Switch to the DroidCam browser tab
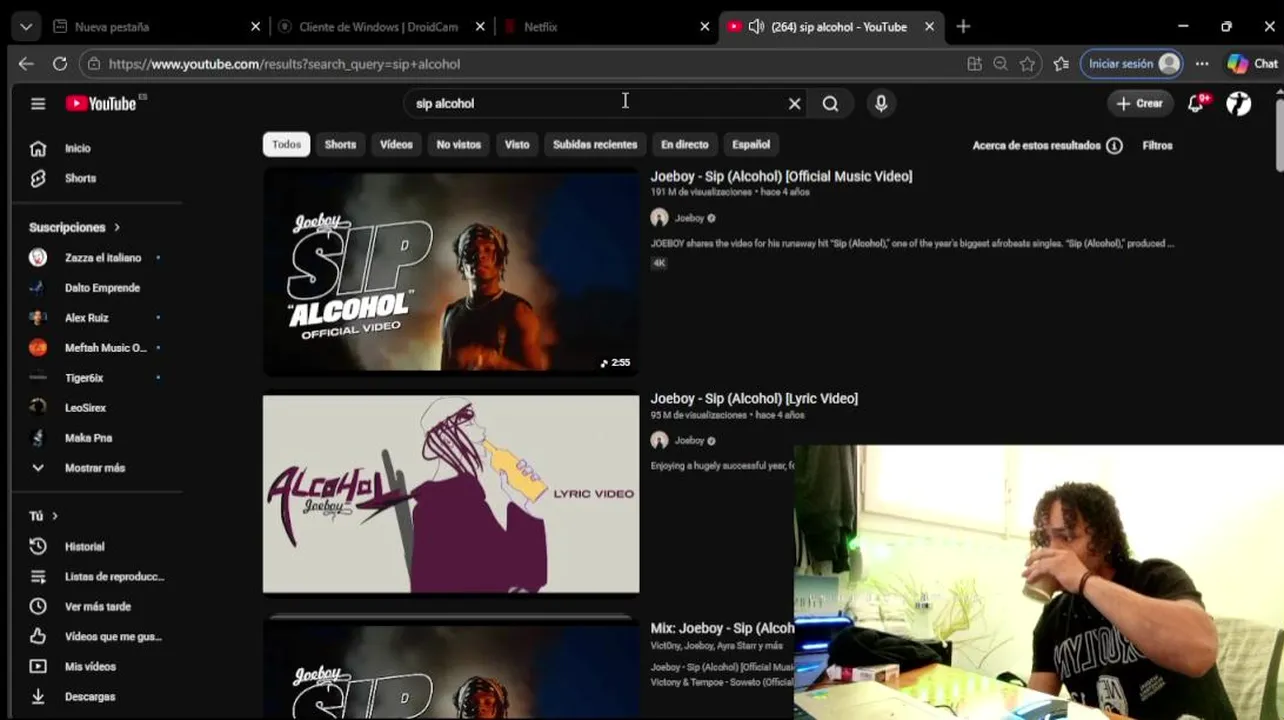Screen dimensions: 1284x720 [x=380, y=27]
